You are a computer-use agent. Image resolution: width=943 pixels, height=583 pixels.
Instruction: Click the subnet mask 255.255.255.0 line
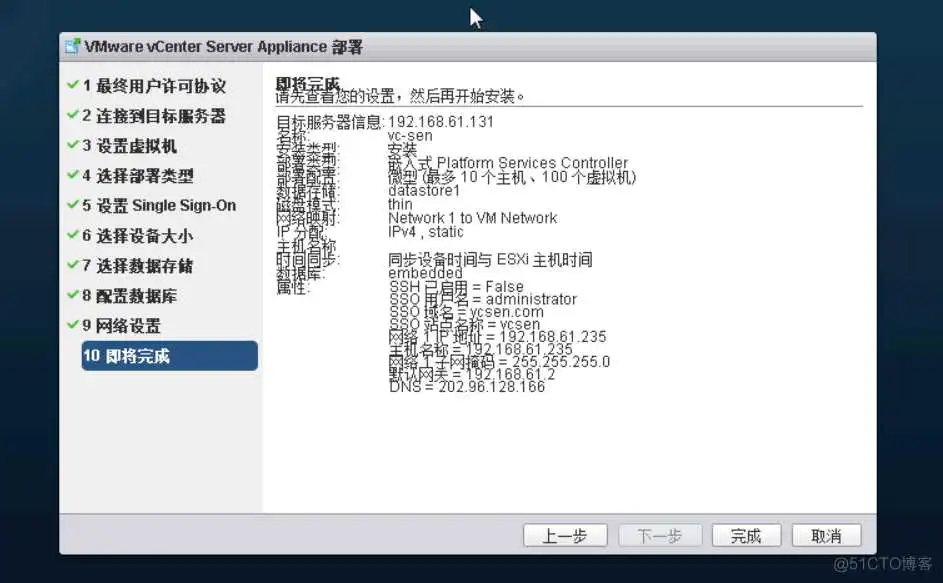[500, 362]
